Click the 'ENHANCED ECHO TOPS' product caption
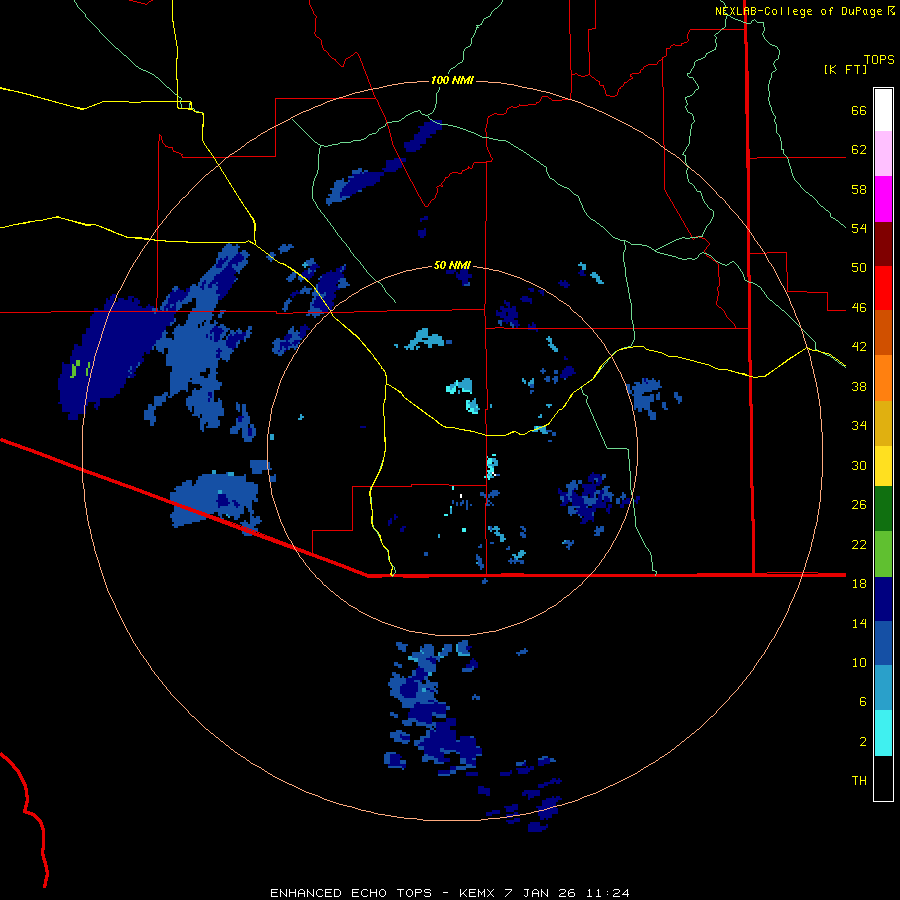Screen dimensions: 900x900 [351, 893]
